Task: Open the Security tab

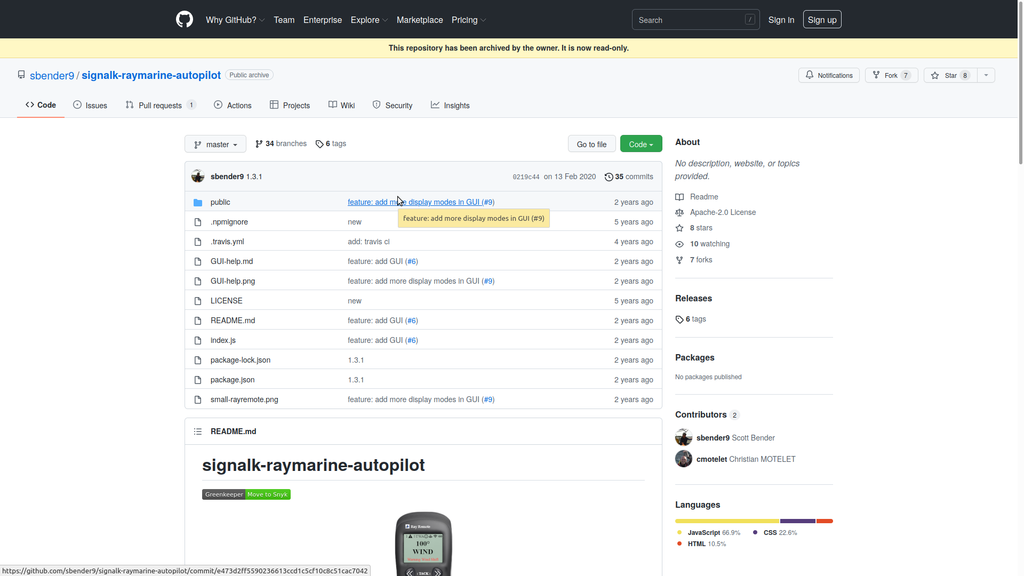Action: coord(392,105)
